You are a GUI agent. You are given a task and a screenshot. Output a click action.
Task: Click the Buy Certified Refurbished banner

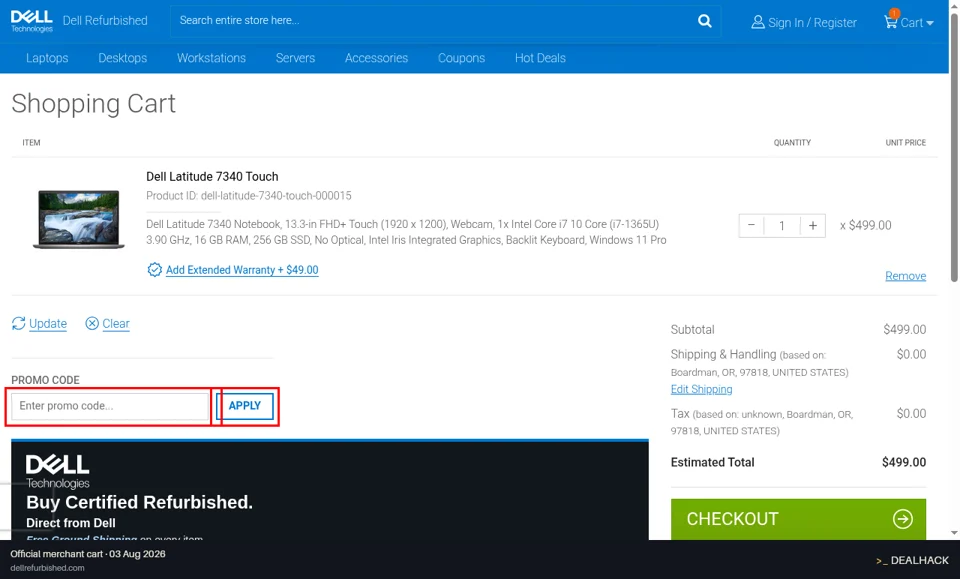329,490
